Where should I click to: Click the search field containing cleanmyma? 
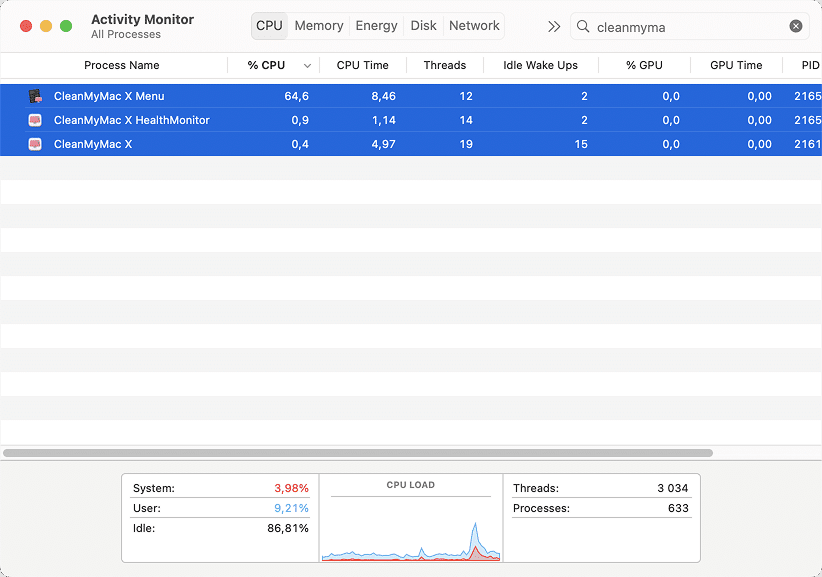tap(689, 27)
